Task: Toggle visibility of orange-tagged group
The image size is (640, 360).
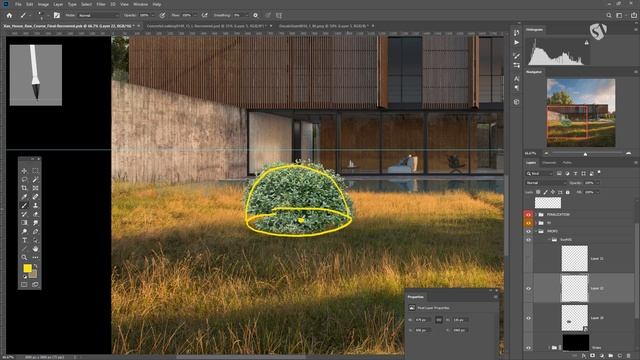Action: 528,223
